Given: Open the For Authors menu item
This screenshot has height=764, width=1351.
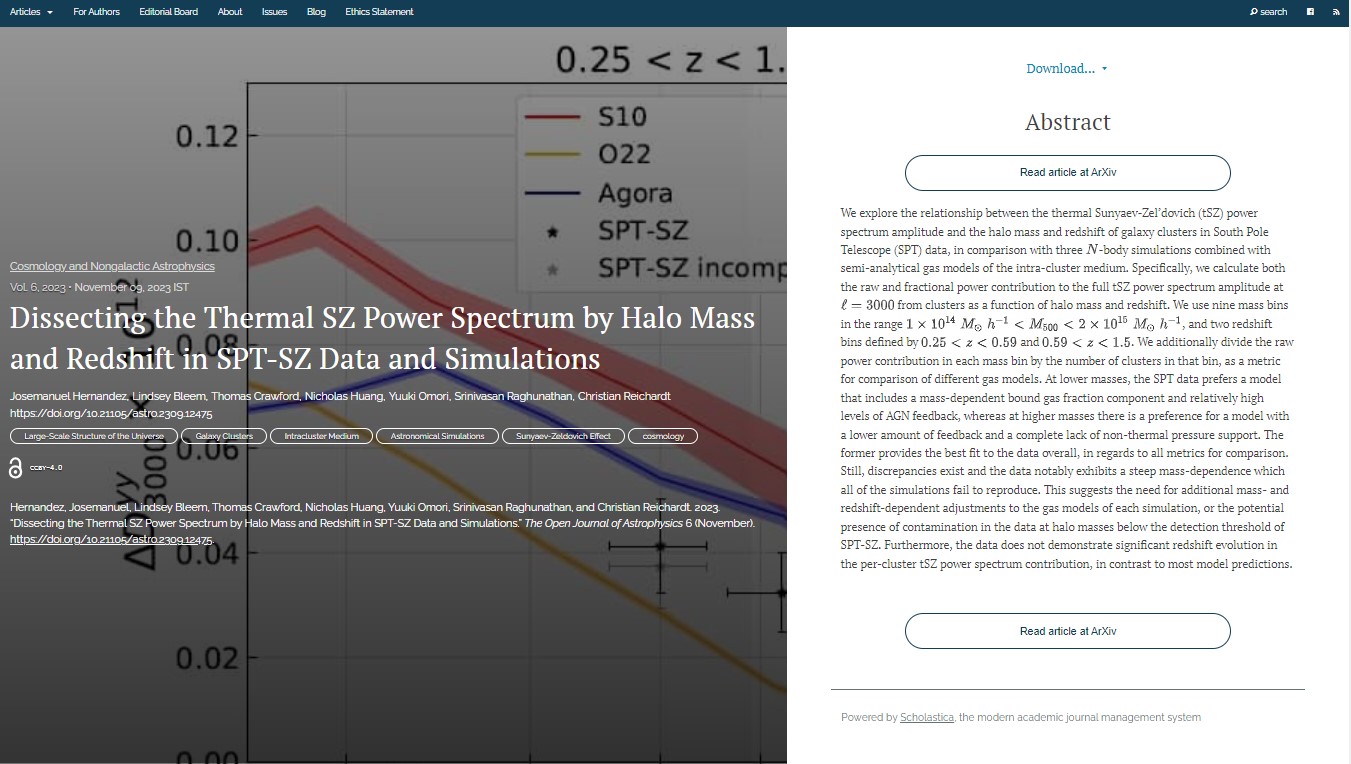Looking at the screenshot, I should pyautogui.click(x=96, y=12).
